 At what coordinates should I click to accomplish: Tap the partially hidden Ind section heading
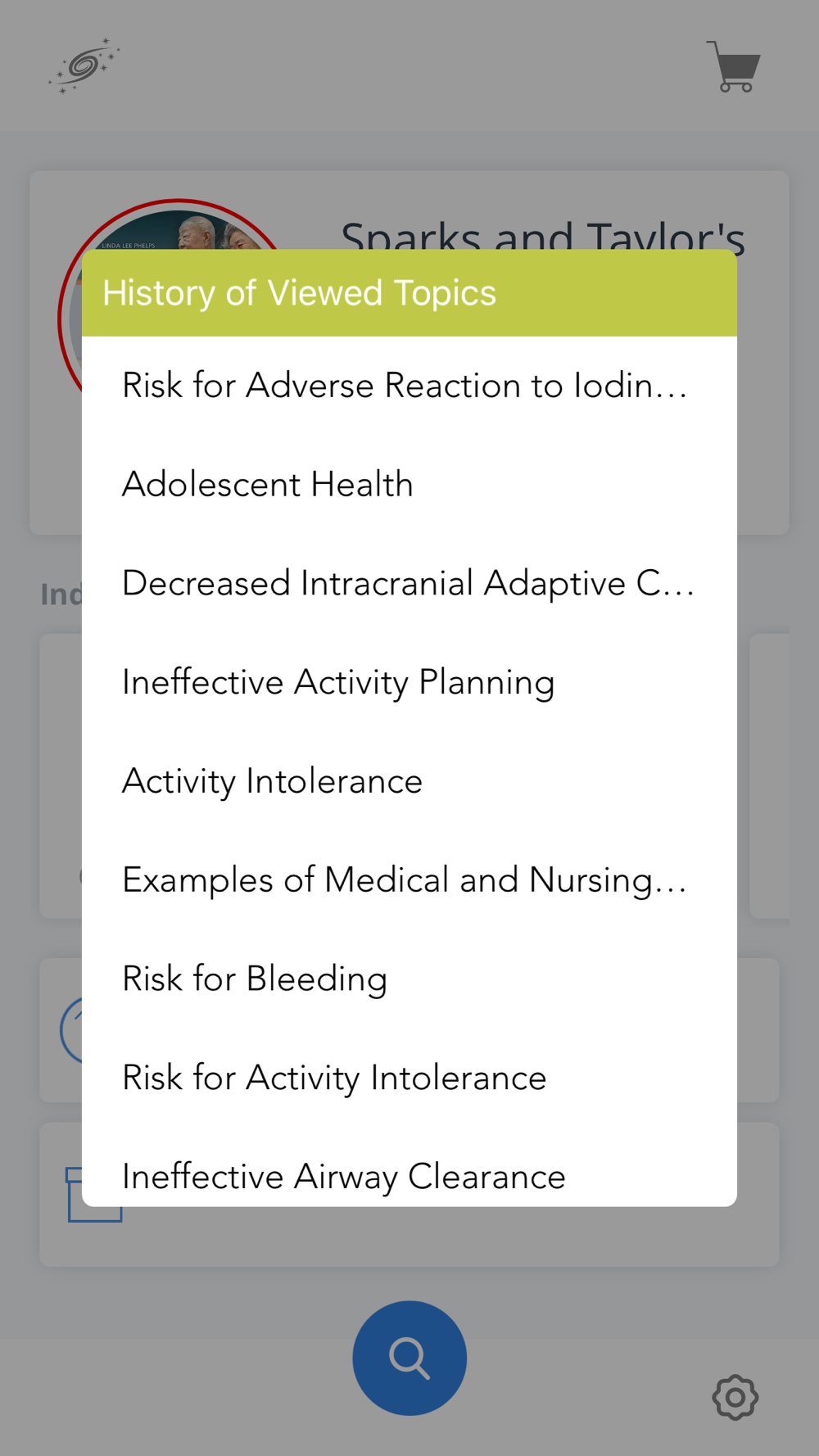click(61, 595)
